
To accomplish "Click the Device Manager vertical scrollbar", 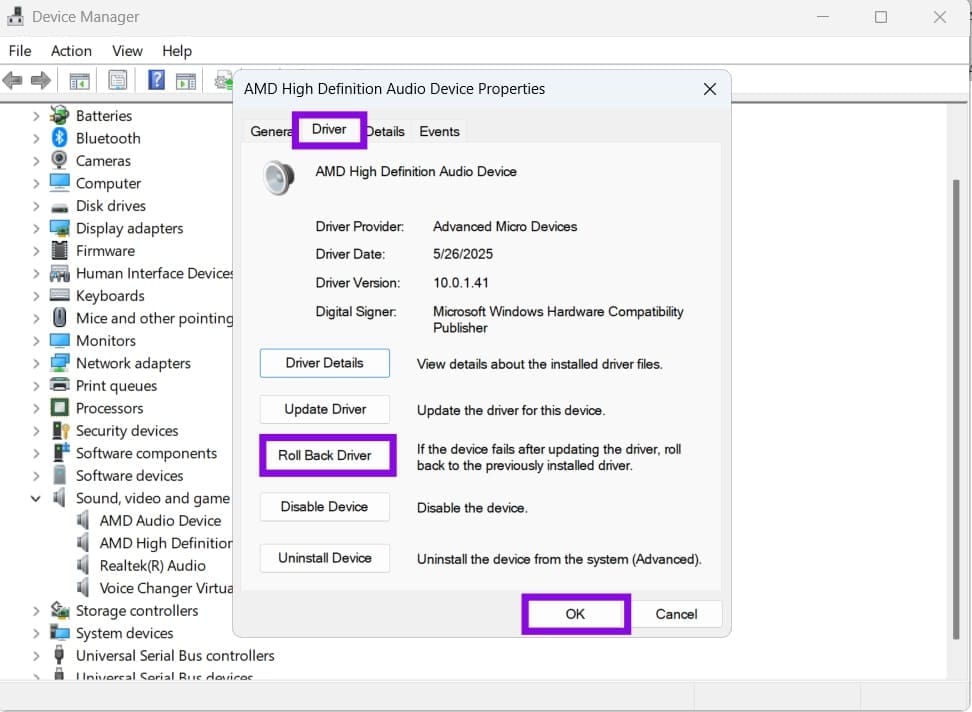I will 956,409.
